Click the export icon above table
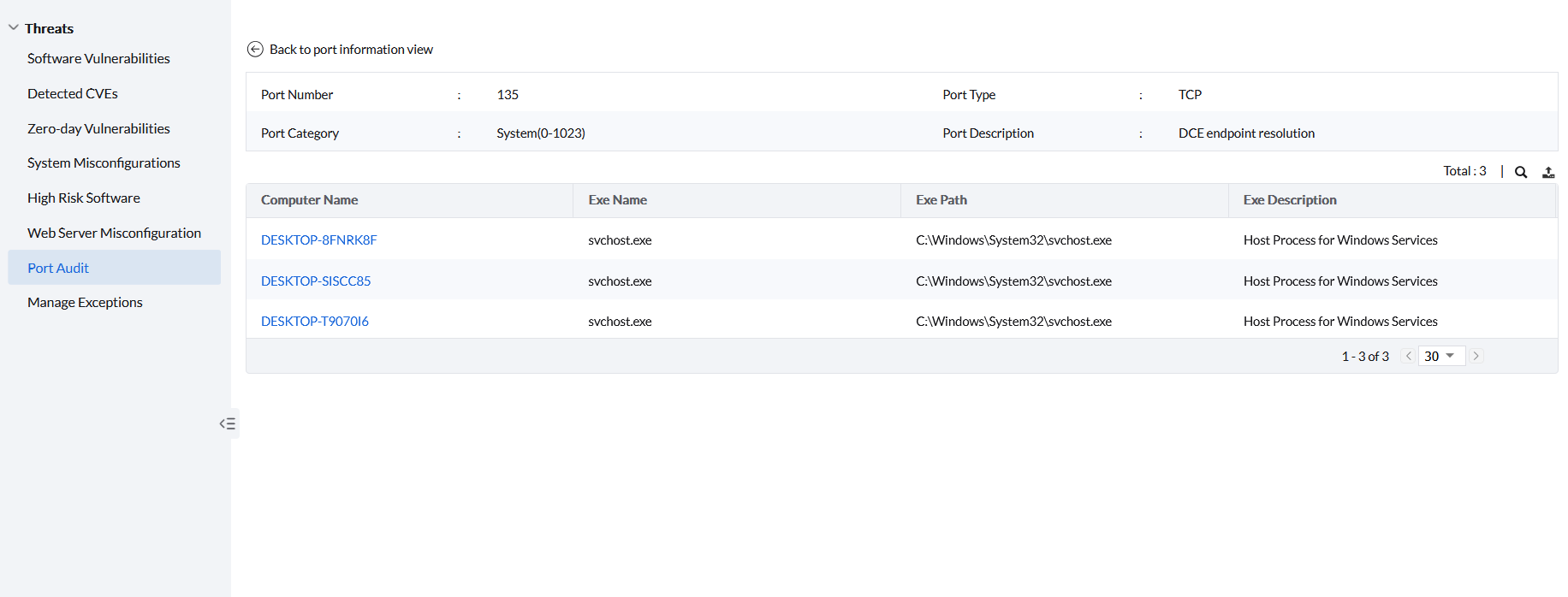This screenshot has width=1568, height=597. pyautogui.click(x=1548, y=172)
